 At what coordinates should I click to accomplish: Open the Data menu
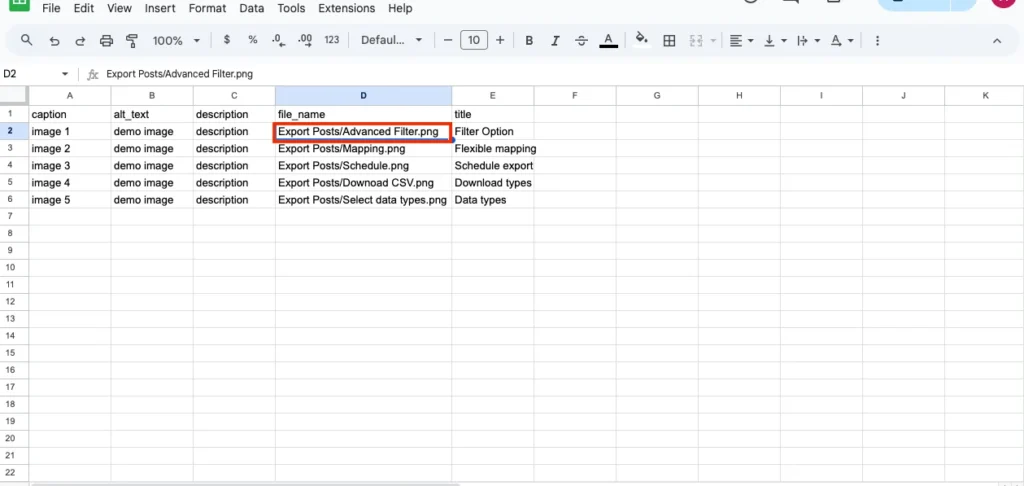tap(252, 8)
